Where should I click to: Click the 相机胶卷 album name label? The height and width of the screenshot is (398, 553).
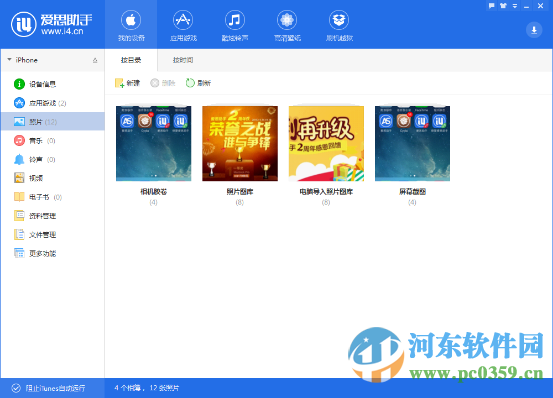tap(153, 192)
